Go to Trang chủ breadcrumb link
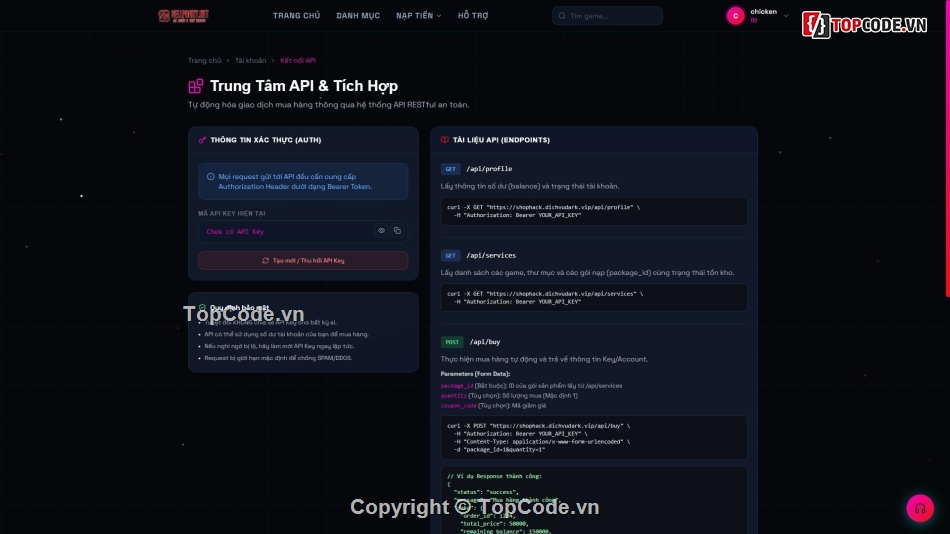 (204, 61)
